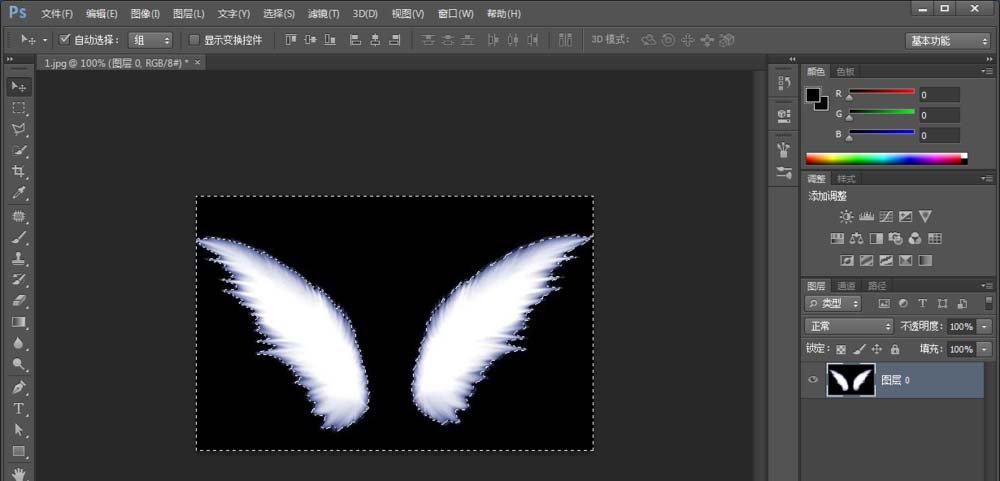
Task: Switch to the 色板 tab
Action: click(x=845, y=72)
